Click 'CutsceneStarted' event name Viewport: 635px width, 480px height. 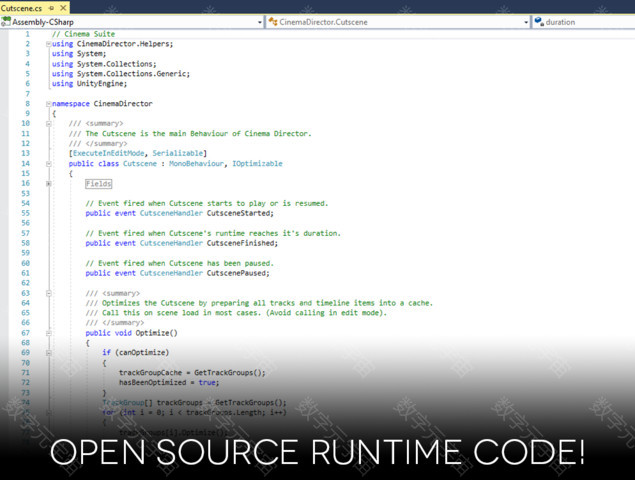pyautogui.click(x=238, y=213)
